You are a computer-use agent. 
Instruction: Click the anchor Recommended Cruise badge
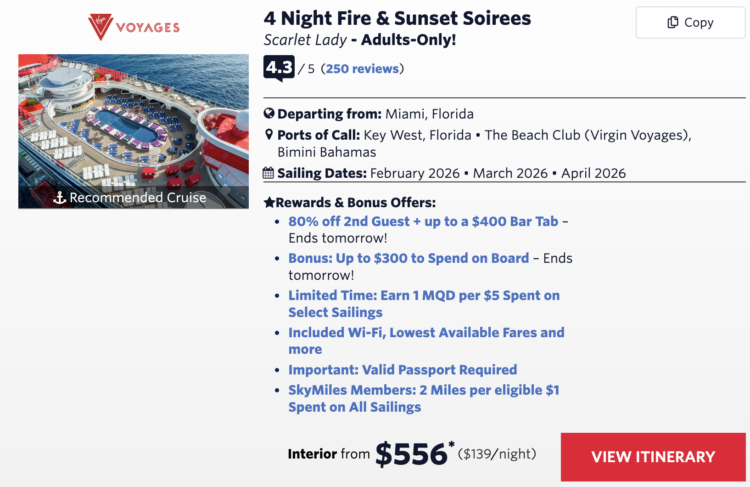133,197
